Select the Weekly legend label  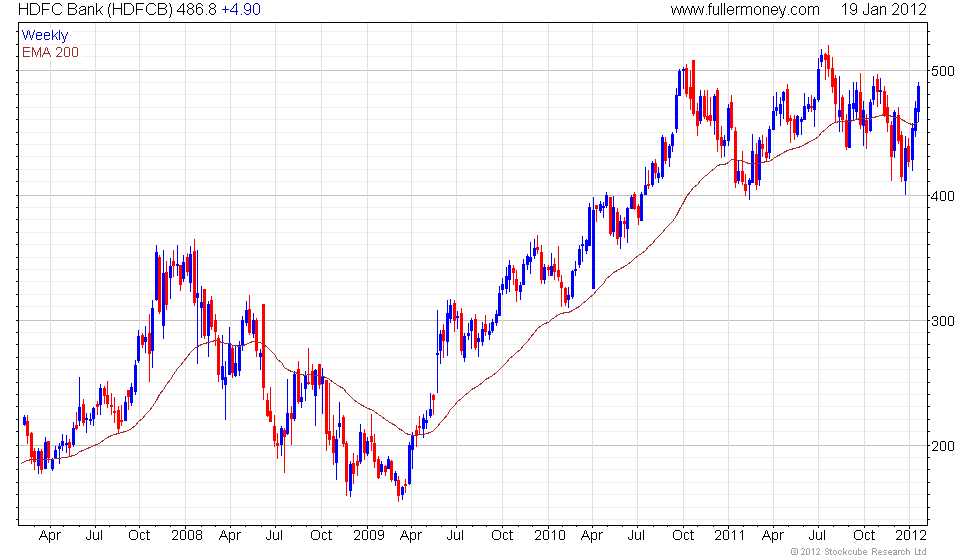[44, 36]
